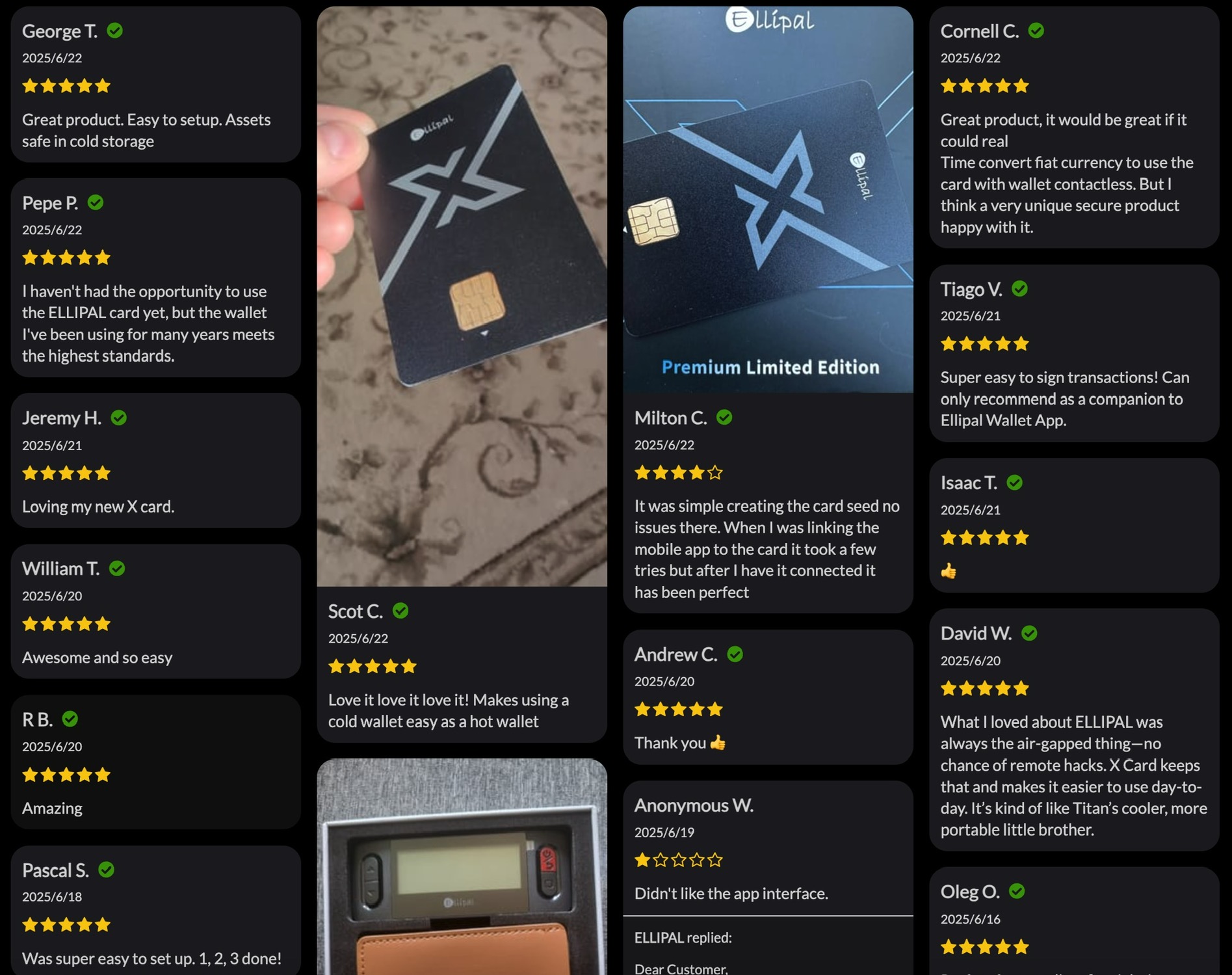Open the photo of the boxed Ellipal device
The image size is (1232, 975).
point(462,866)
